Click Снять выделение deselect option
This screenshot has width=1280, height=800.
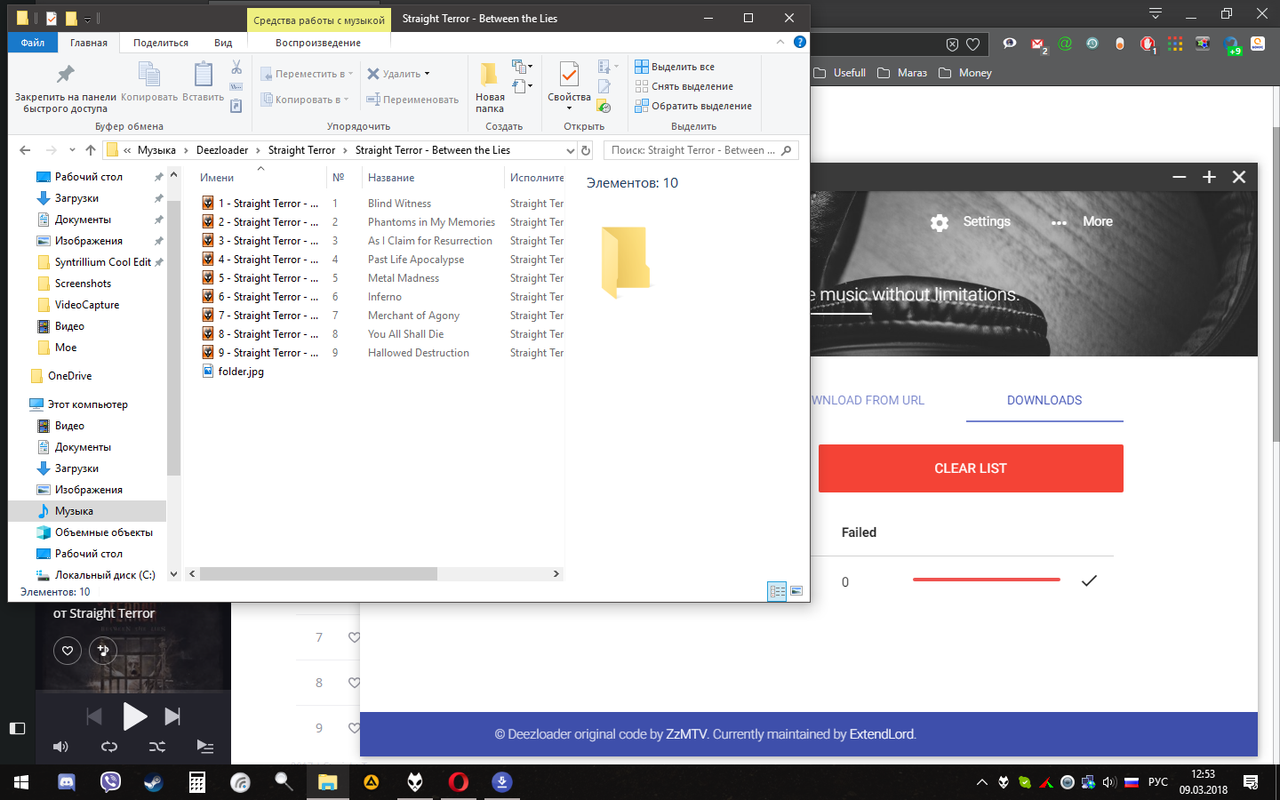[x=684, y=86]
